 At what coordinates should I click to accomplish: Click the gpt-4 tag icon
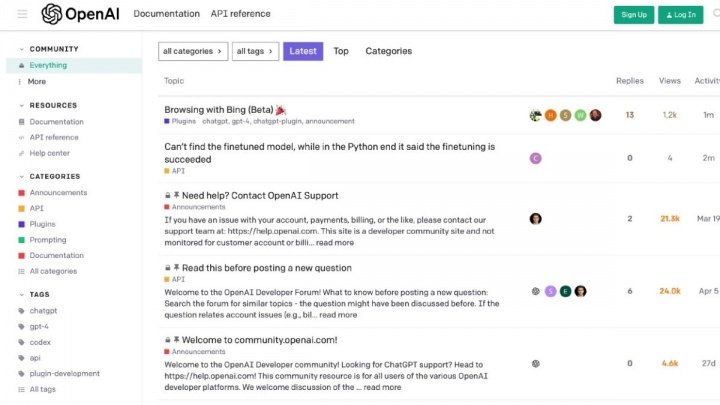(21, 326)
